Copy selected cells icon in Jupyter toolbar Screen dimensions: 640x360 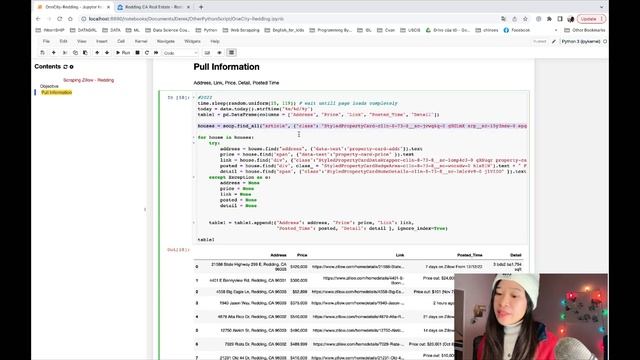point(75,53)
